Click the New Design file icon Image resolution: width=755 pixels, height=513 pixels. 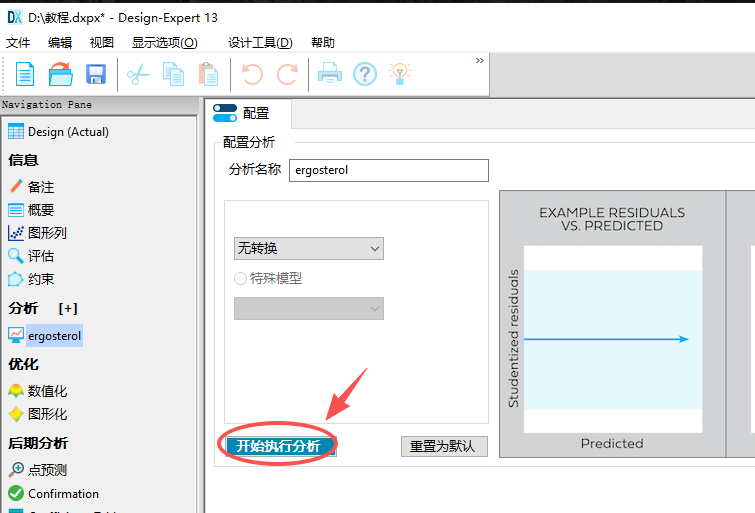tap(25, 74)
